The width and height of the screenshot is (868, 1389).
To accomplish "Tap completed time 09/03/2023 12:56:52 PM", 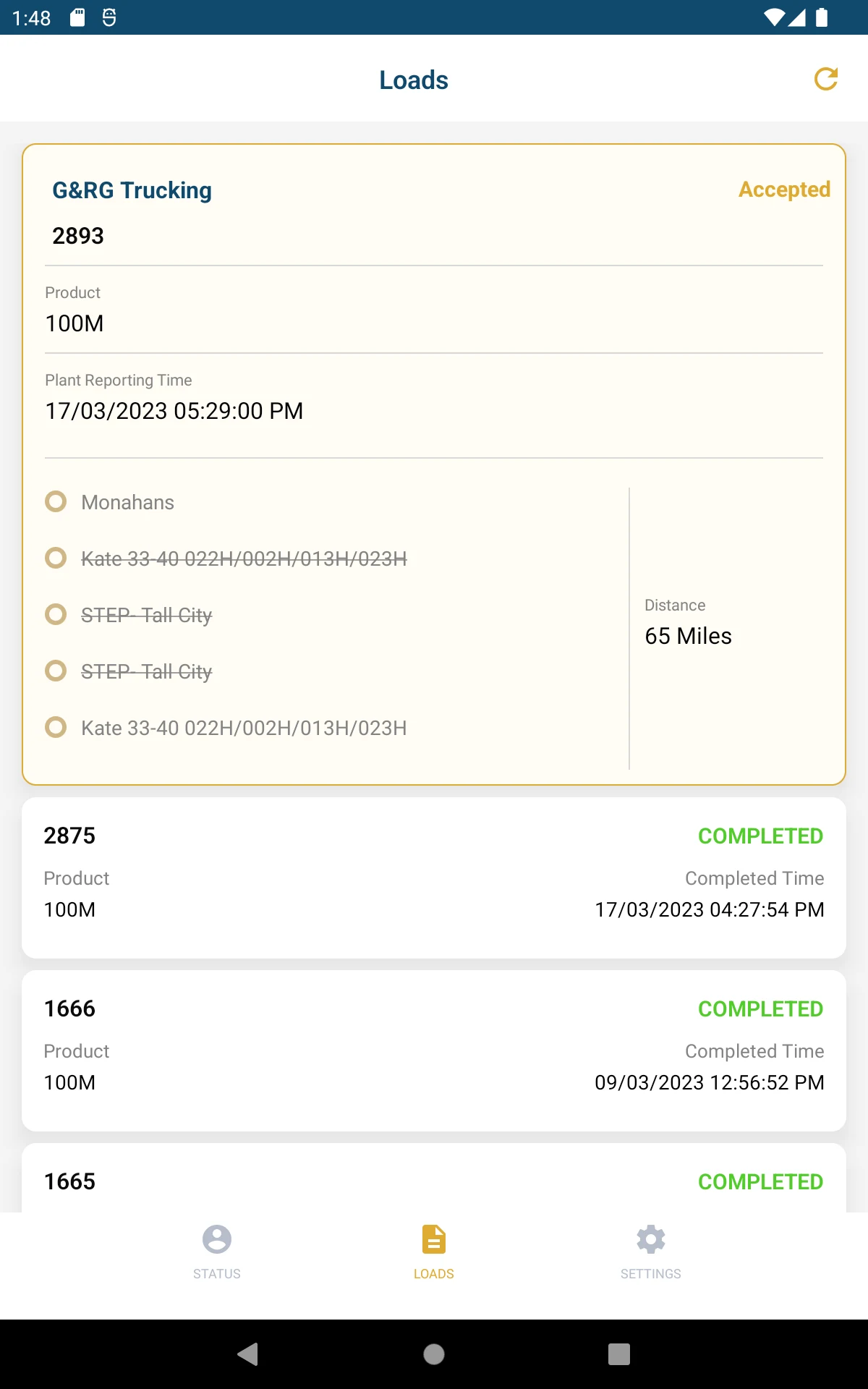I will tap(710, 1082).
